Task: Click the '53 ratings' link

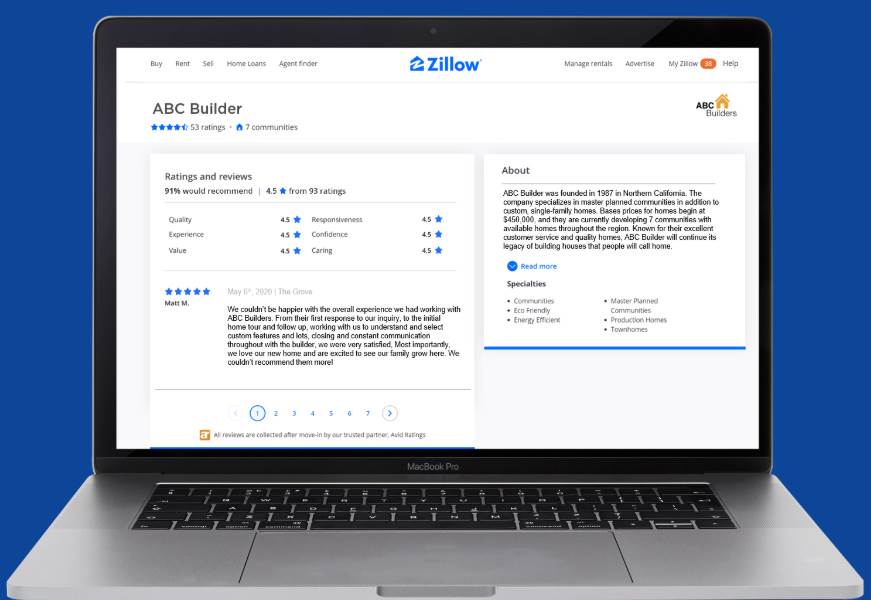Action: coord(208,127)
